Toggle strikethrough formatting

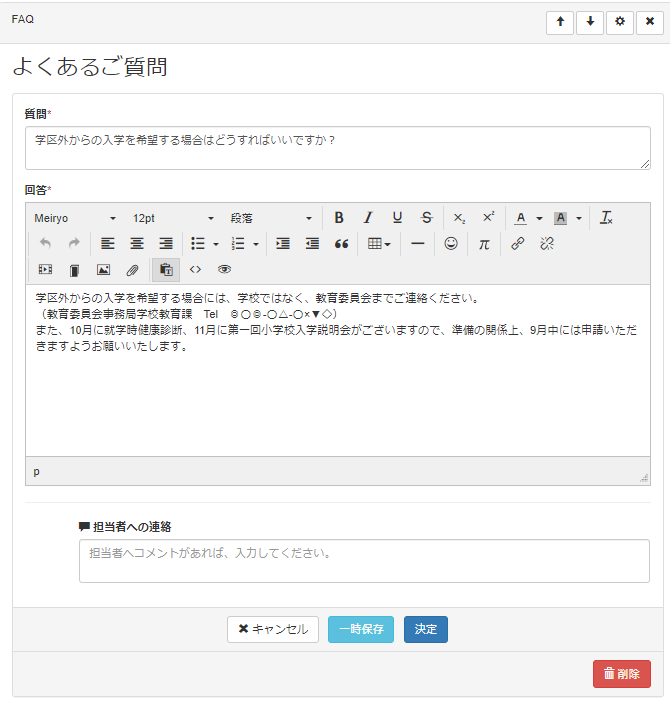tap(427, 218)
